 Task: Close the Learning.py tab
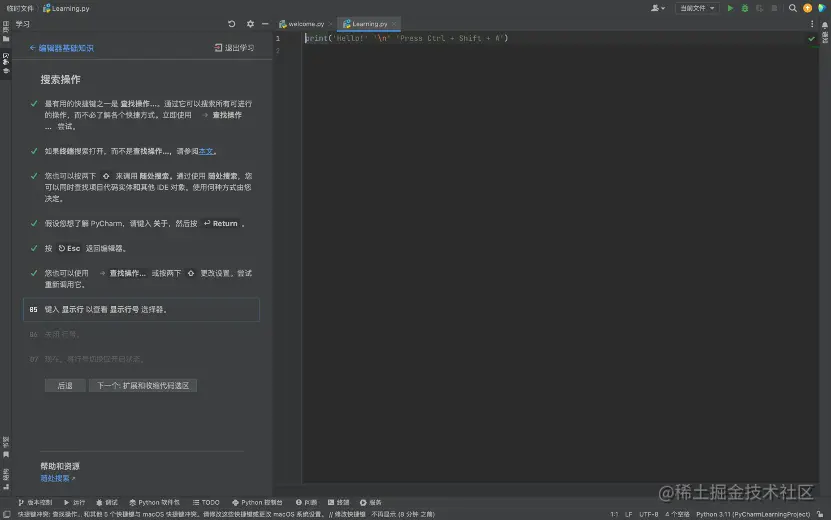[x=394, y=24]
